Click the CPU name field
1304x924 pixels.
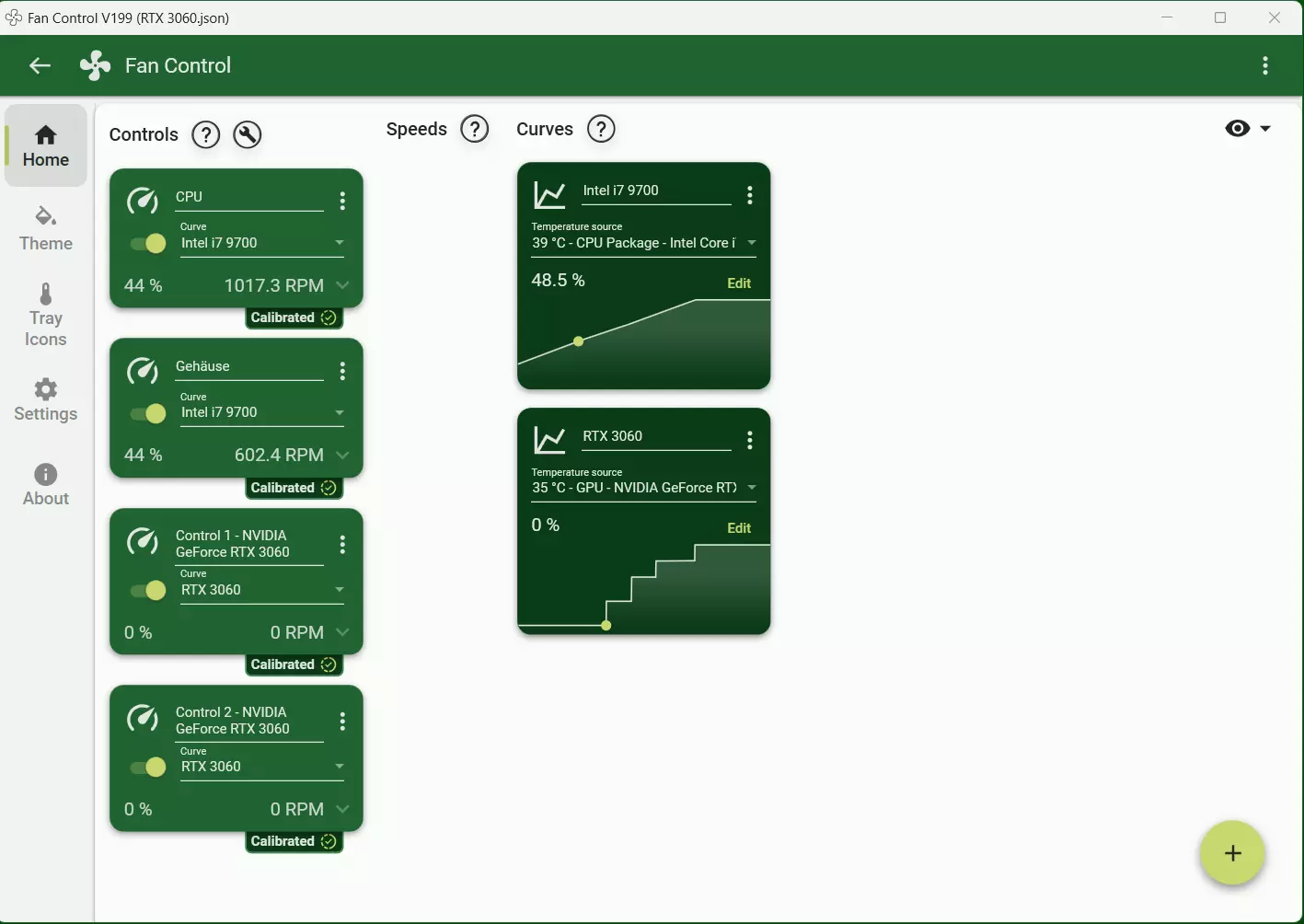click(x=249, y=198)
